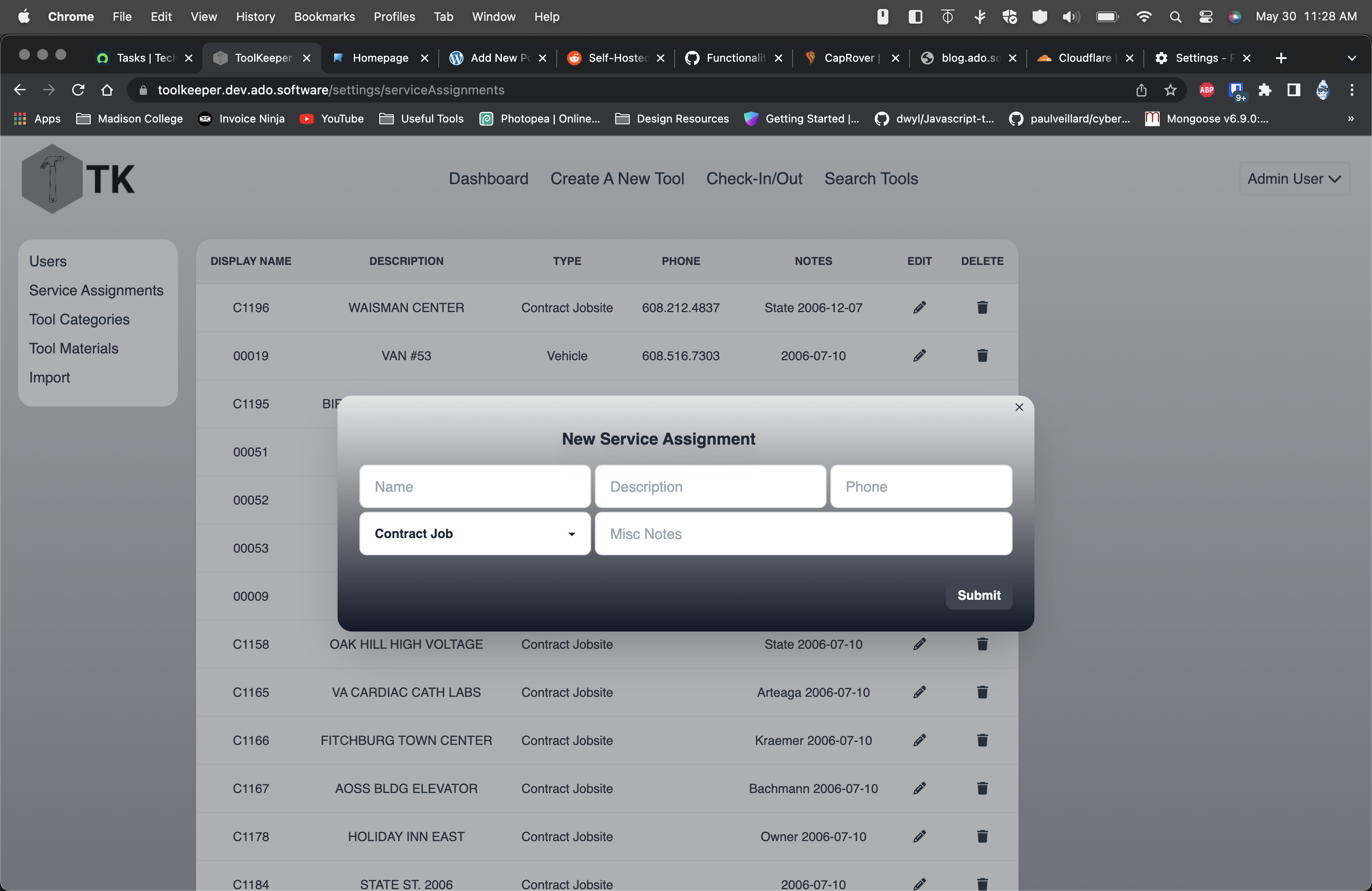The height and width of the screenshot is (891, 1372).
Task: Click the pencil edit icon for WAISMAN CENTER
Action: (919, 307)
